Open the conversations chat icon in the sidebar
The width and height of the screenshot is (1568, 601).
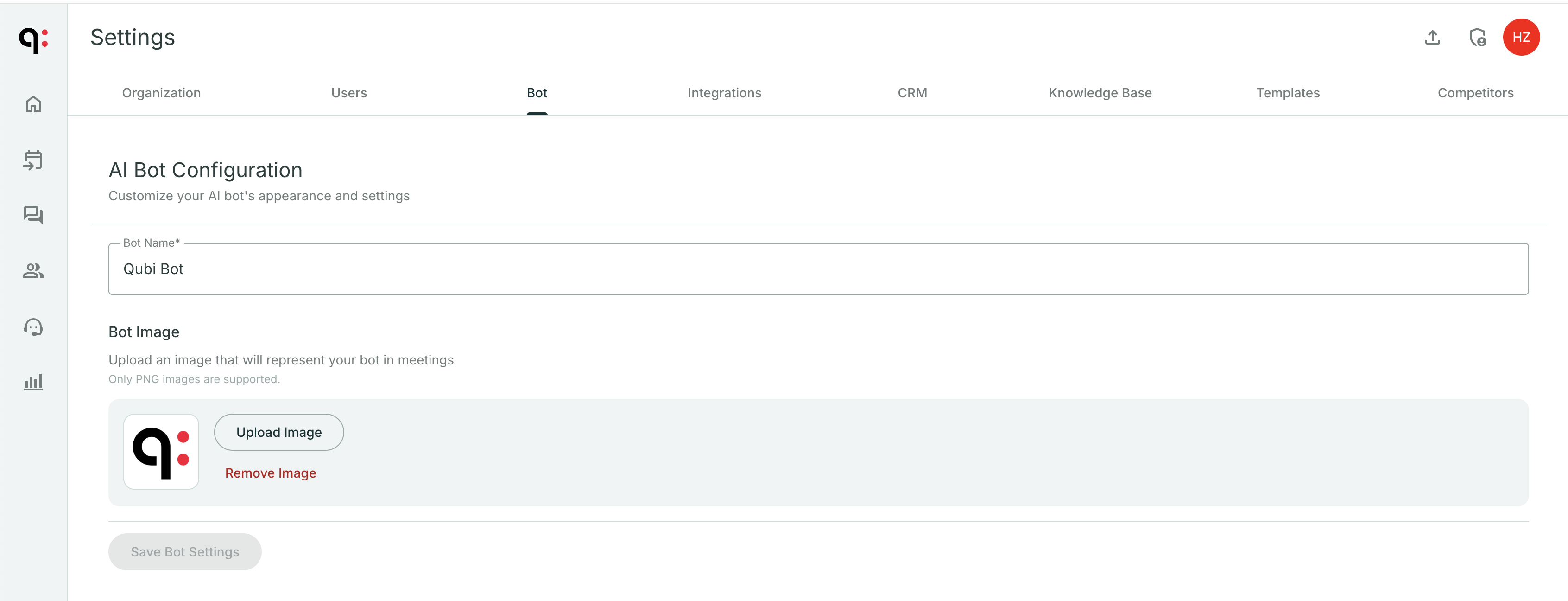pos(33,215)
